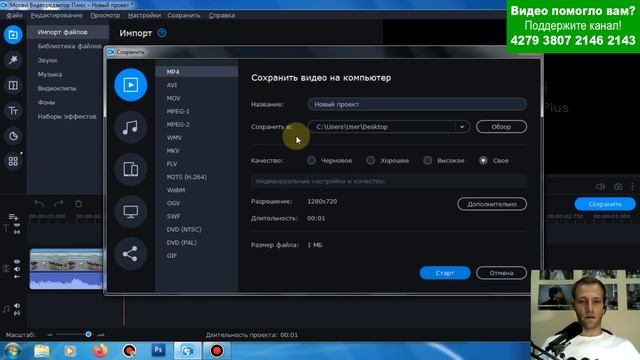Open Просмотр menu
Viewport: 640px width, 360px height.
tap(105, 15)
